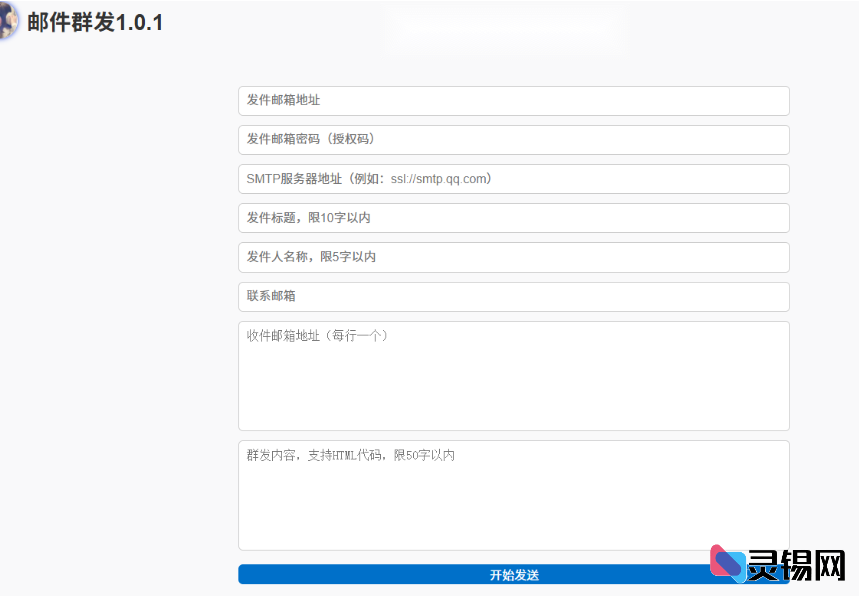Focus the 发件邮箱地址 input field
Viewport: 859px width, 596px height.
(x=513, y=101)
